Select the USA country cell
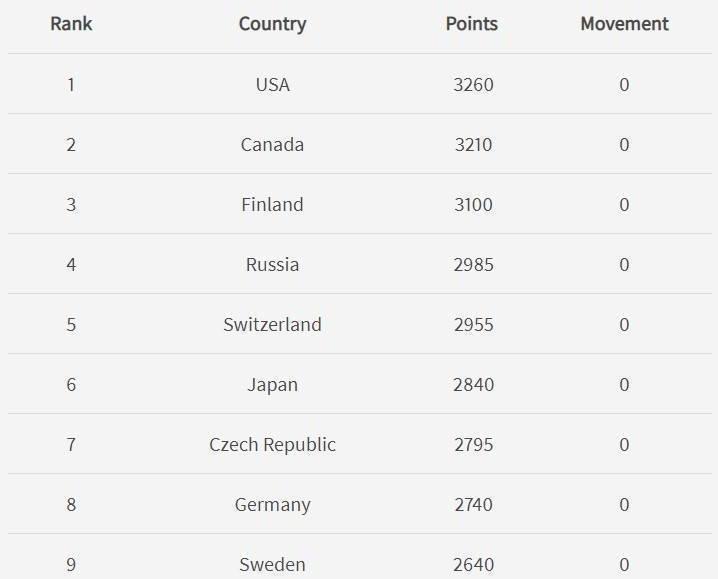The width and height of the screenshot is (718, 579). coord(272,85)
